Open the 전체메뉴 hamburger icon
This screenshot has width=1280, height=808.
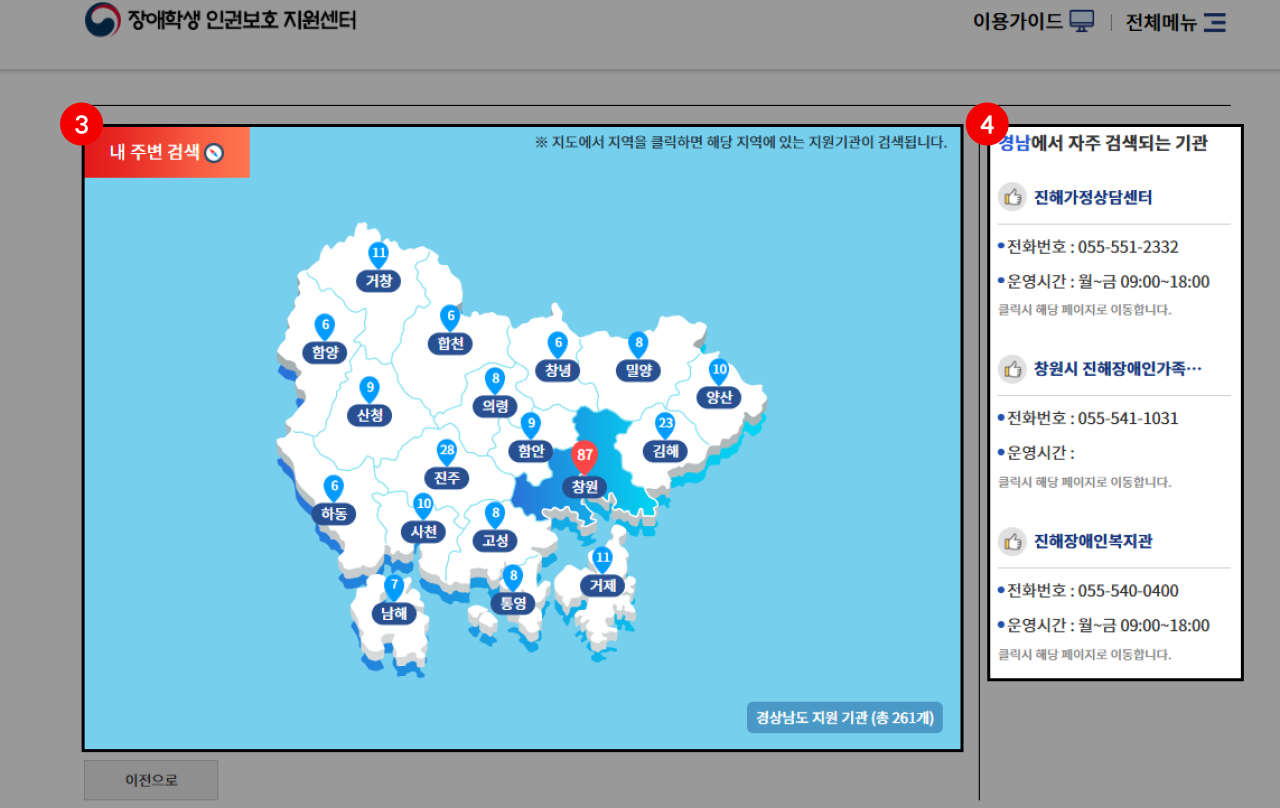[1215, 22]
